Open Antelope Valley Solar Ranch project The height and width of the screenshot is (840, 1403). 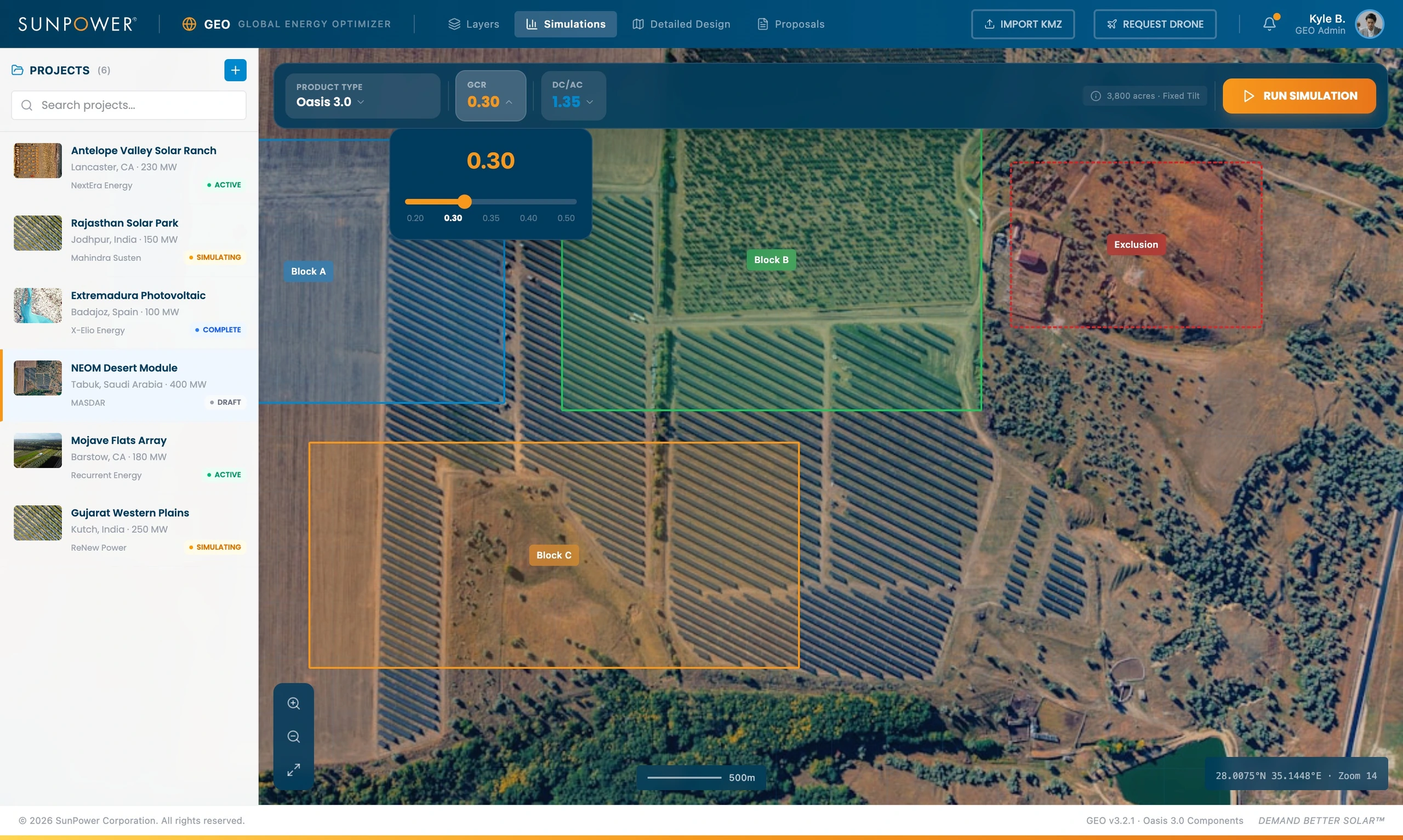(129, 168)
